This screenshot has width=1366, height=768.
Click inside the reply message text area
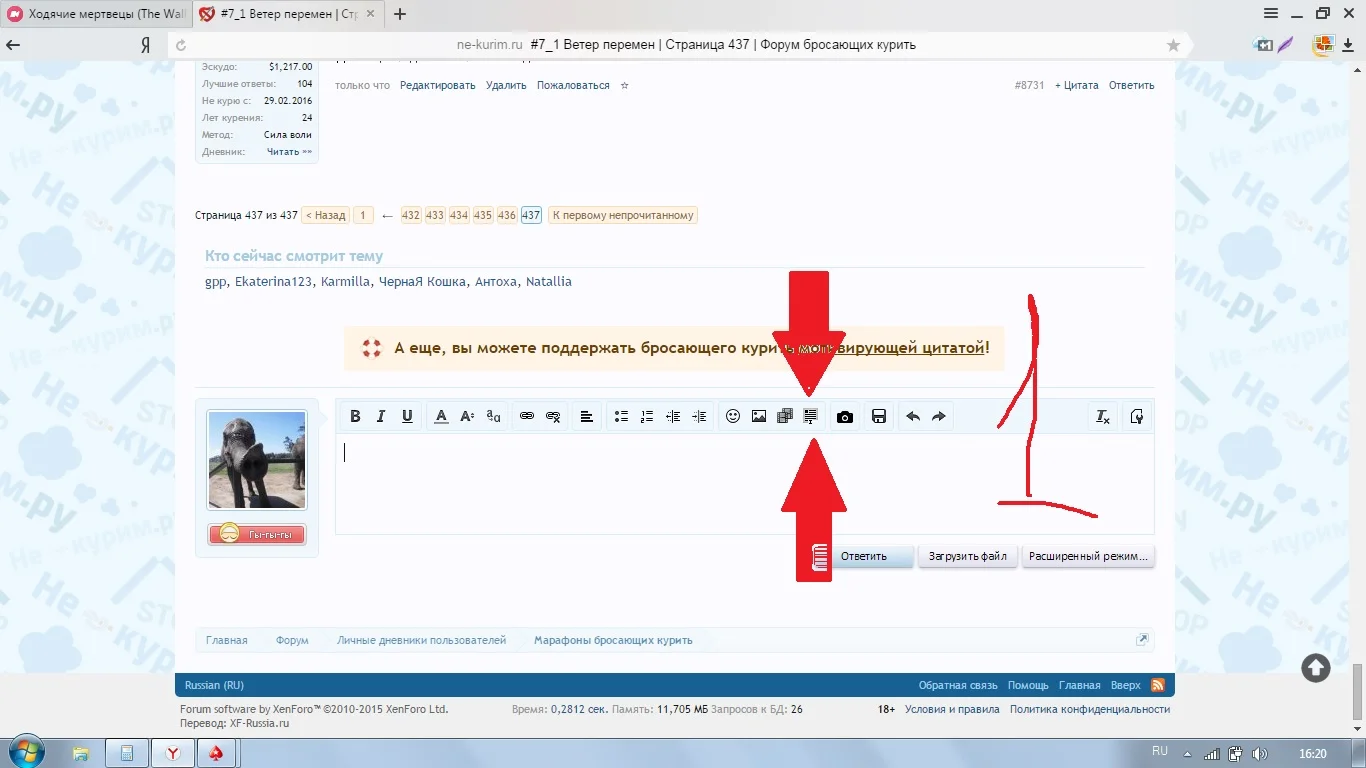(744, 484)
